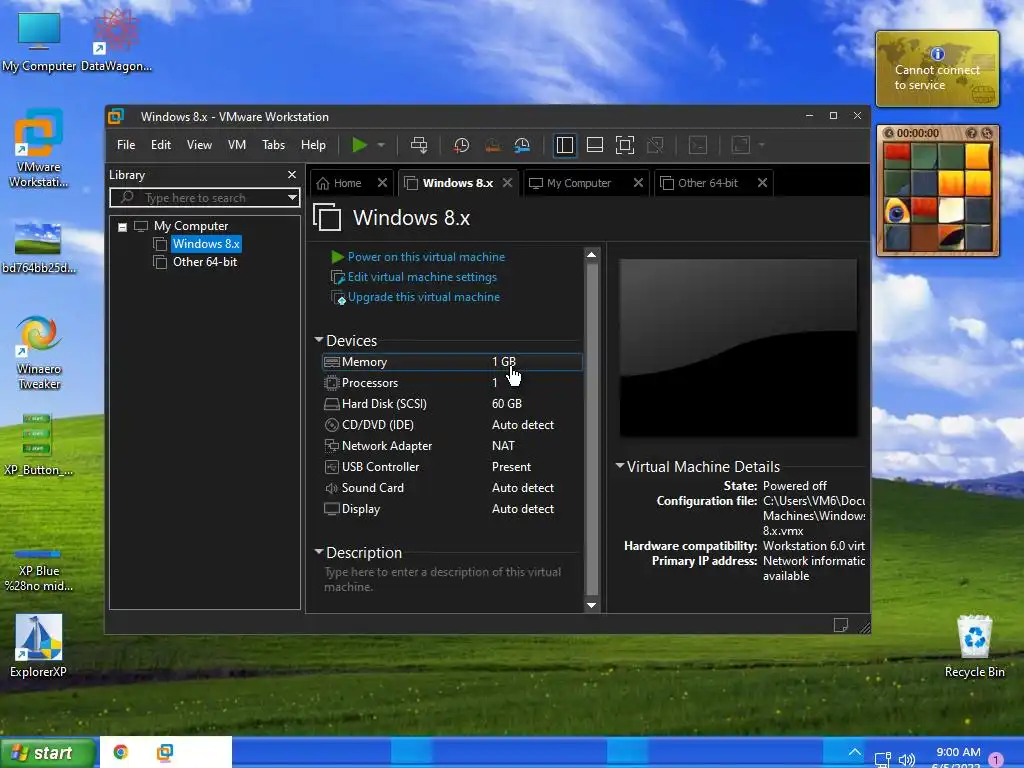The width and height of the screenshot is (1024, 768).
Task: Collapse the Virtual Machine Details section
Action: (x=620, y=466)
